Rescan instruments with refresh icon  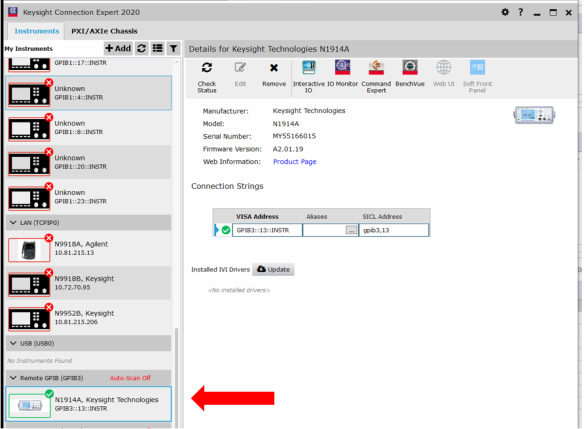point(142,48)
